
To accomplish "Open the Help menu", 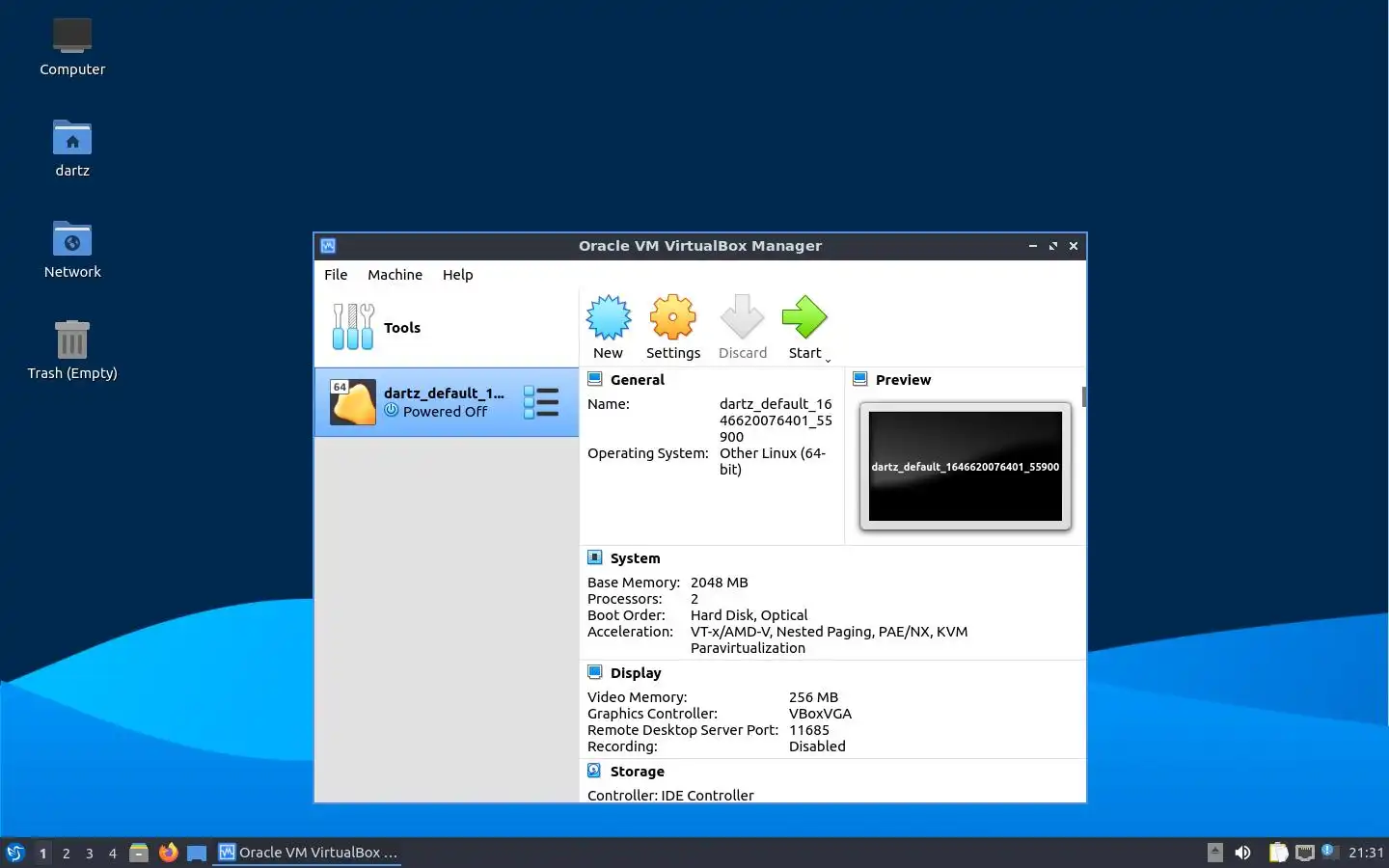I will click(457, 275).
